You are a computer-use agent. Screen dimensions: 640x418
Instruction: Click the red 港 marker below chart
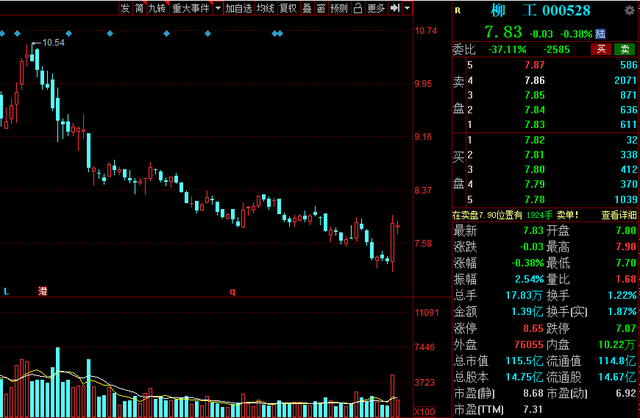[x=42, y=291]
